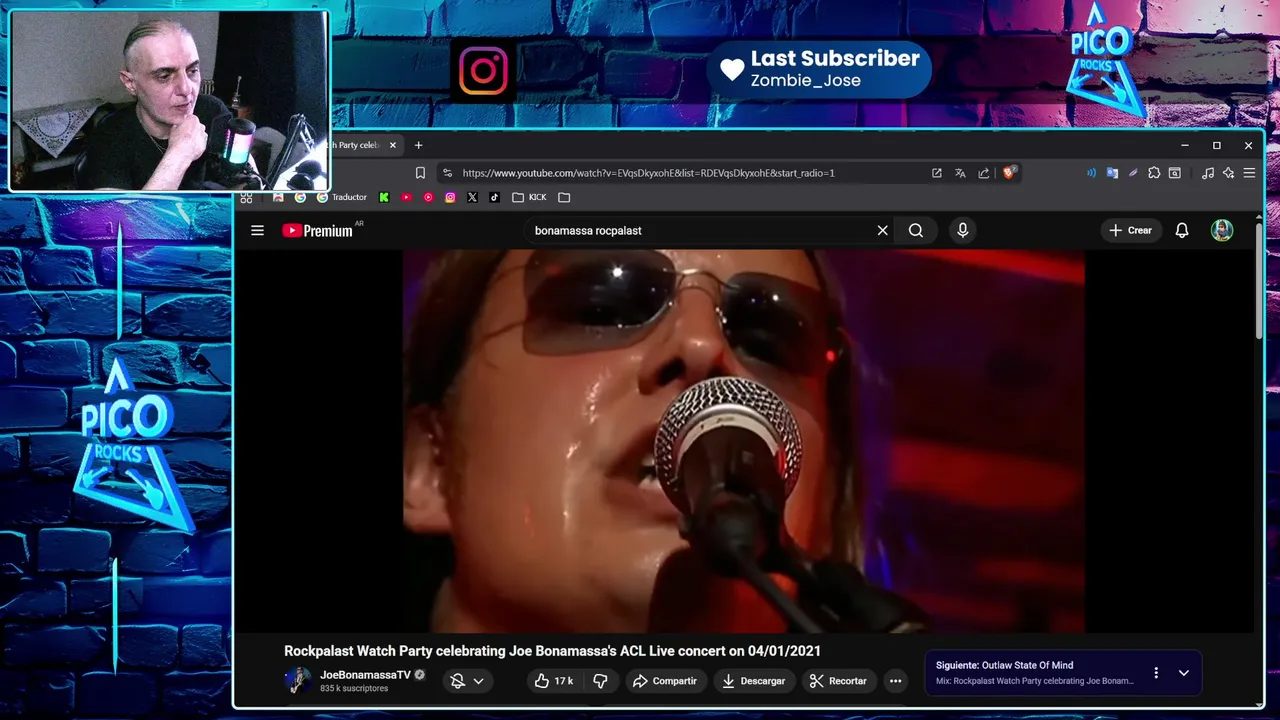Screen dimensions: 1280x720
Task: Open the Traductor bookmark
Action: click(342, 197)
